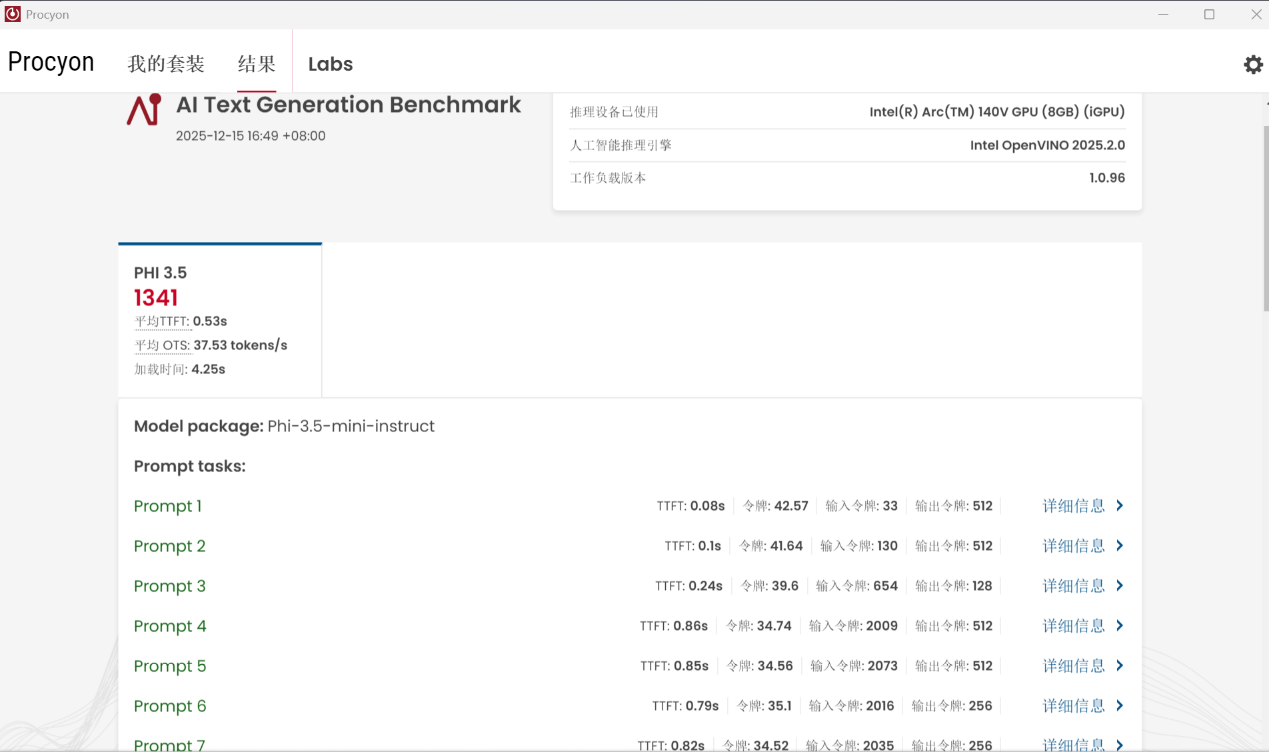This screenshot has height=752, width=1269.
Task: Open 详细信息 link for Prompt 6
Action: (1073, 706)
